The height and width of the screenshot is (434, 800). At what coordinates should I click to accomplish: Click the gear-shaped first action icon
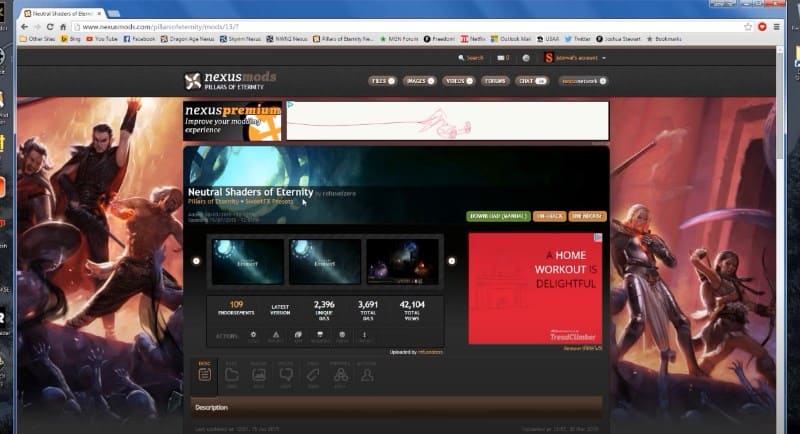[x=254, y=336]
